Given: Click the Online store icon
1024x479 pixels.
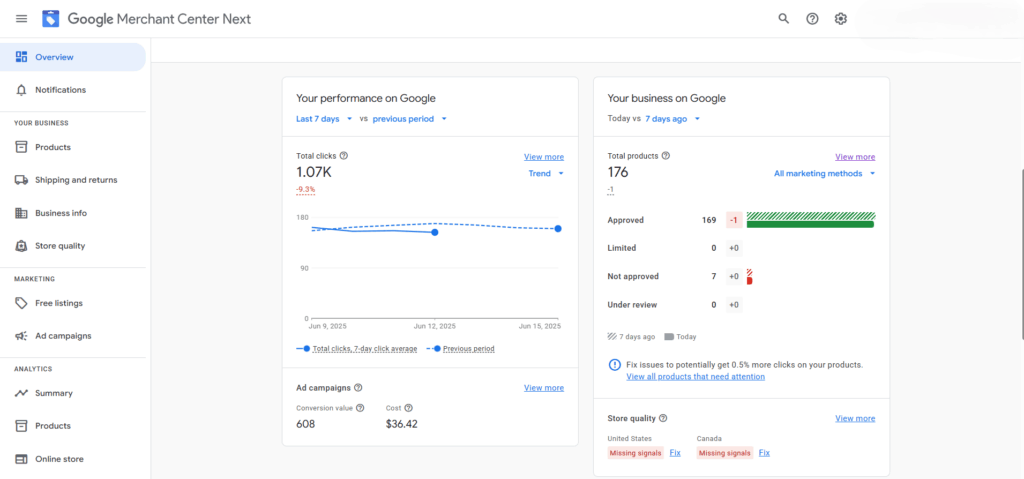Looking at the screenshot, I should coord(22,459).
